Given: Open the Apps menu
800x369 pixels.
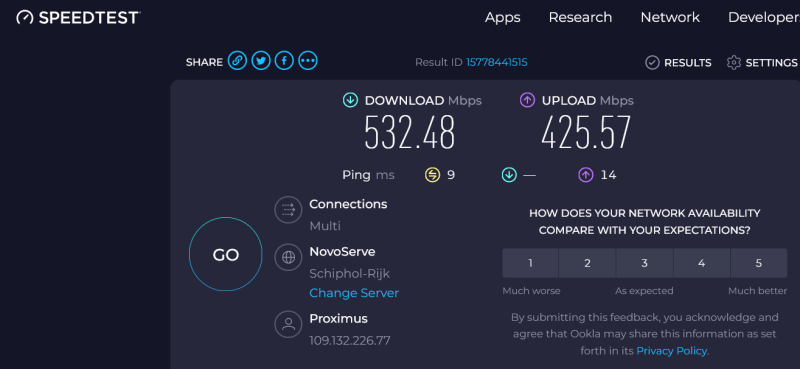Looking at the screenshot, I should point(503,18).
